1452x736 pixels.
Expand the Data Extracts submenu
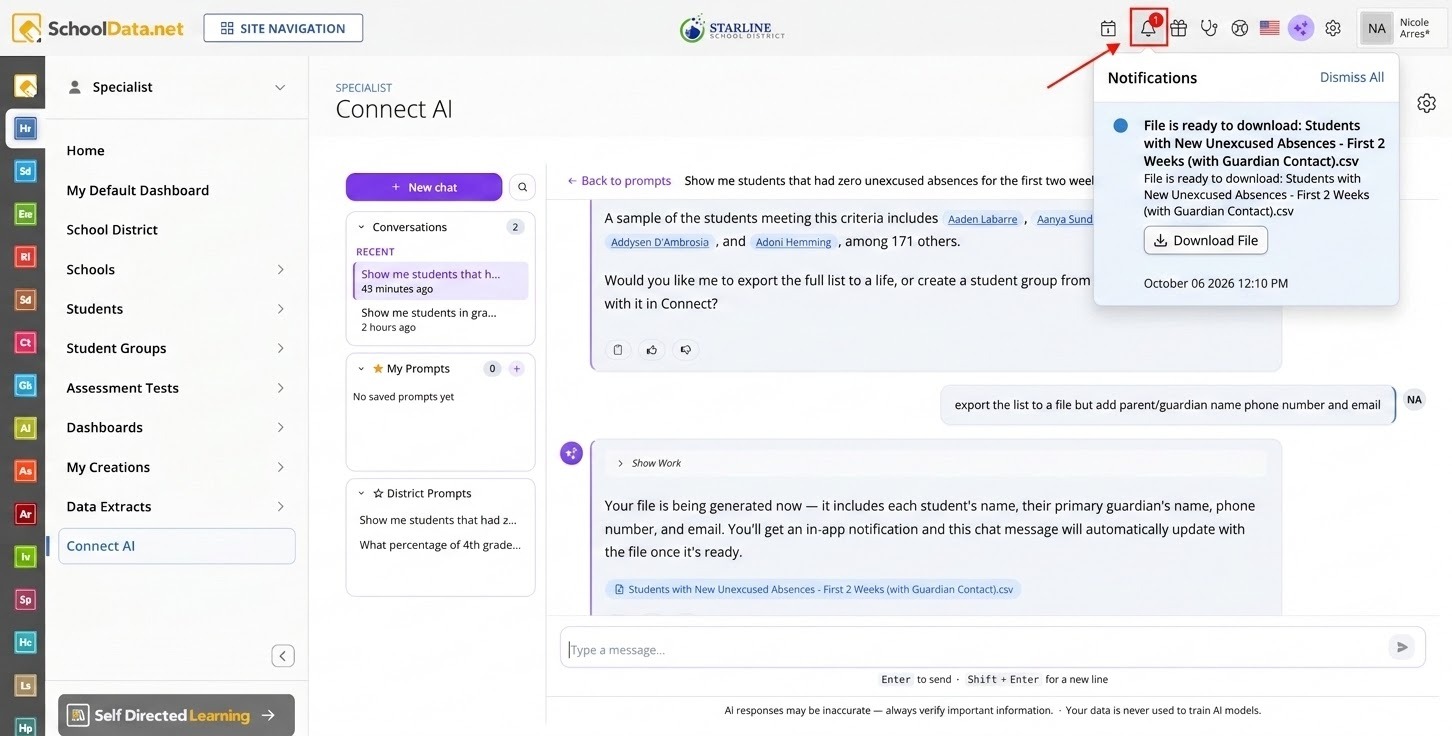tap(280, 507)
